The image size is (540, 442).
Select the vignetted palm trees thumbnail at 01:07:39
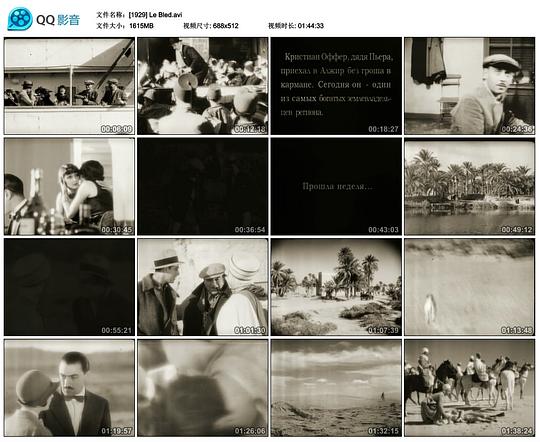click(x=336, y=287)
